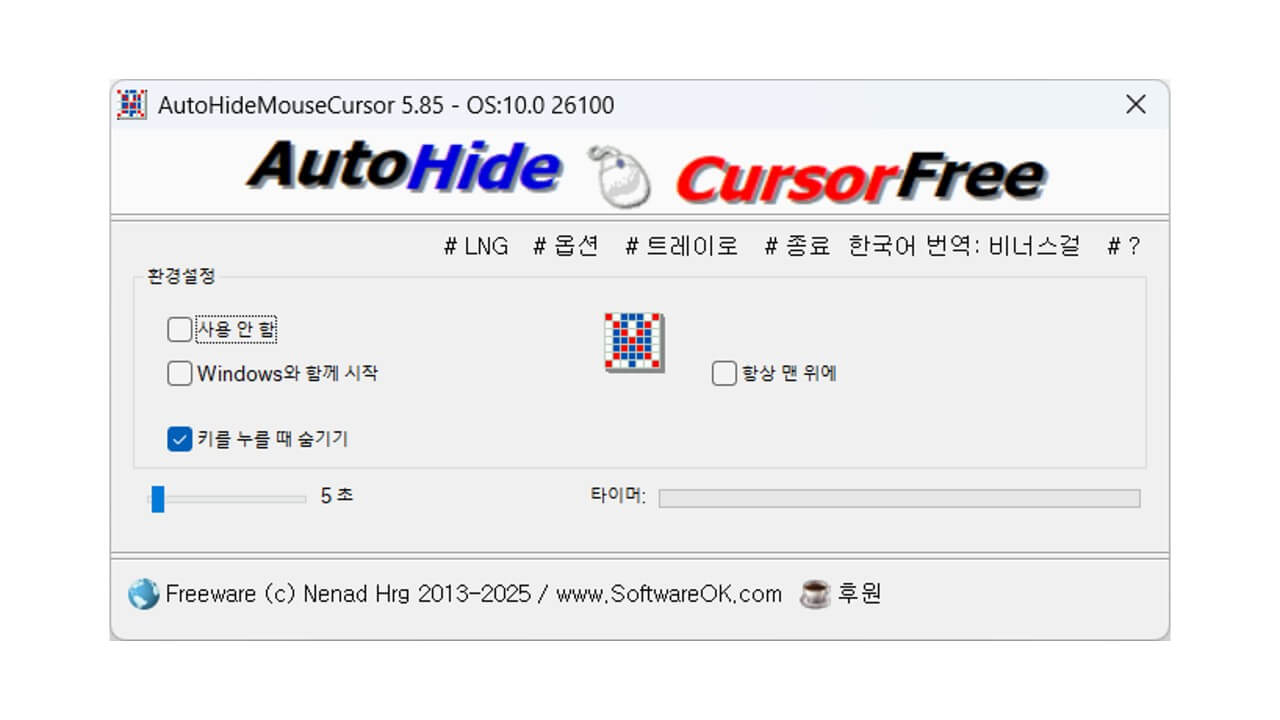Click the CursorFree banner logo text
Image resolution: width=1280 pixels, height=720 pixels.
coord(860,177)
